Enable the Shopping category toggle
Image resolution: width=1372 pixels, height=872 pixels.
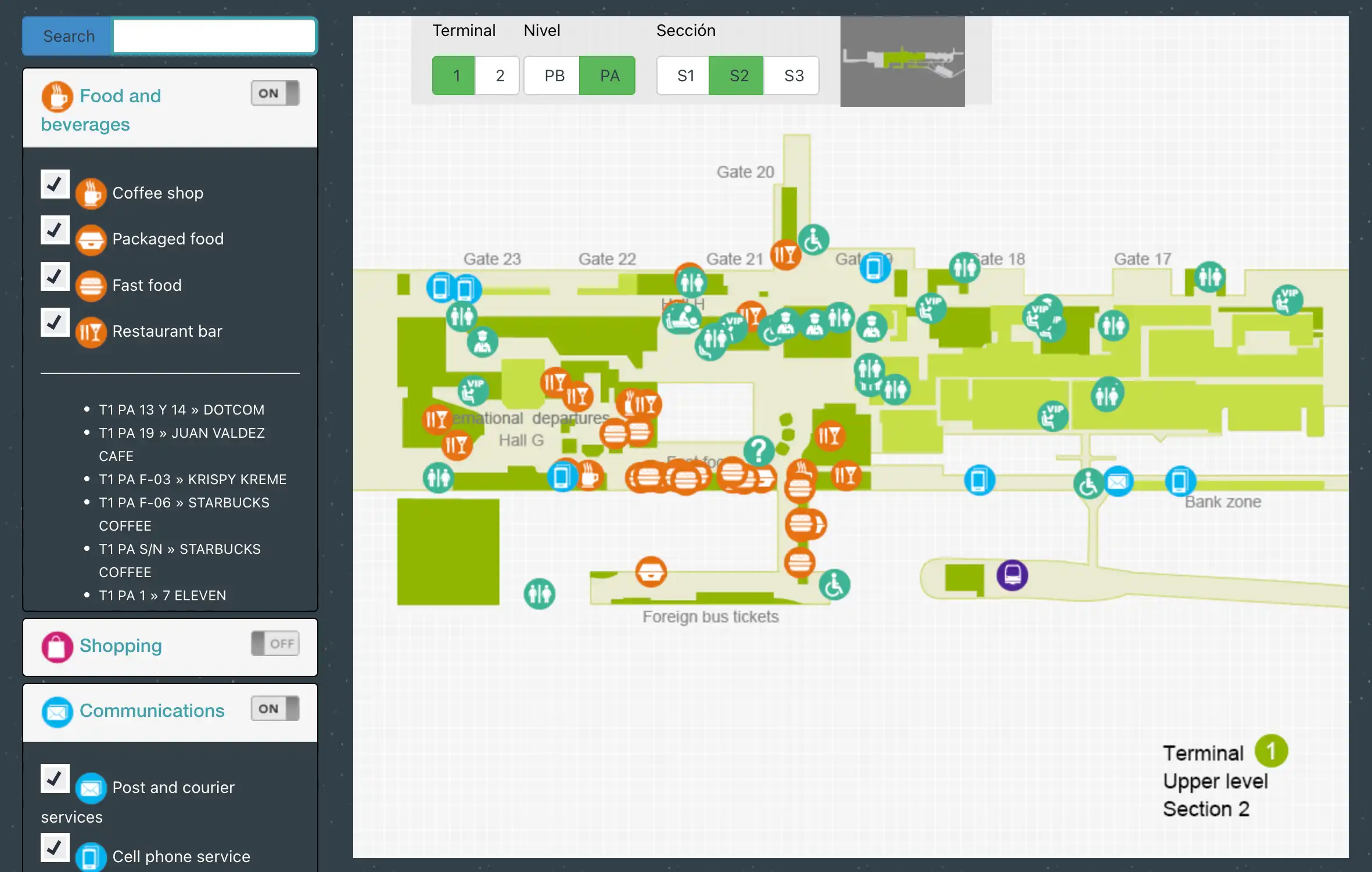point(275,643)
